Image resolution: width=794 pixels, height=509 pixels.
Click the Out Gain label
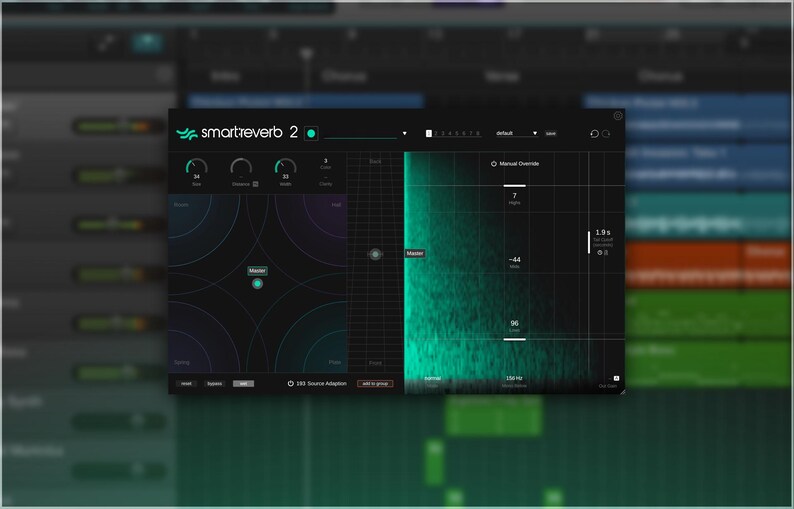click(x=608, y=386)
